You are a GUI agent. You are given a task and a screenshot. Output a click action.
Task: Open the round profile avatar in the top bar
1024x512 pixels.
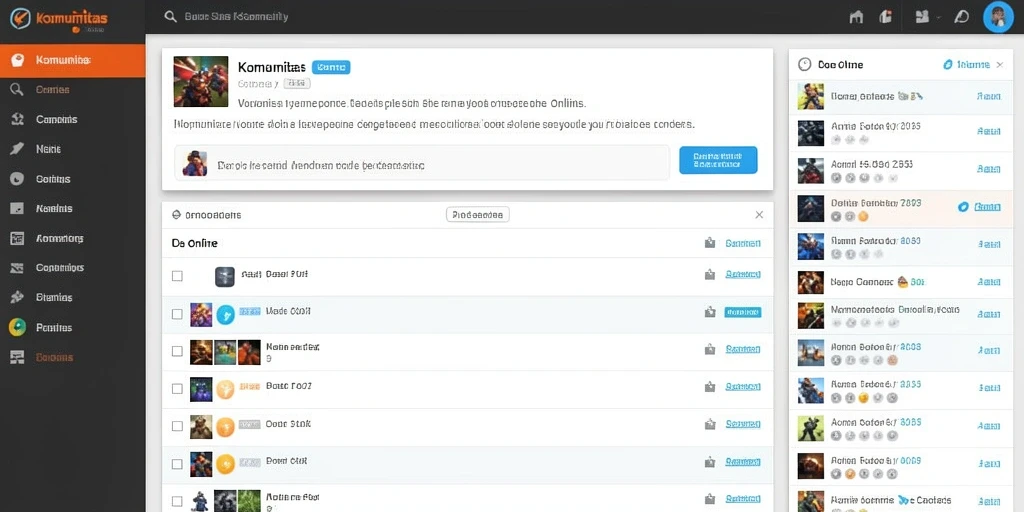998,17
